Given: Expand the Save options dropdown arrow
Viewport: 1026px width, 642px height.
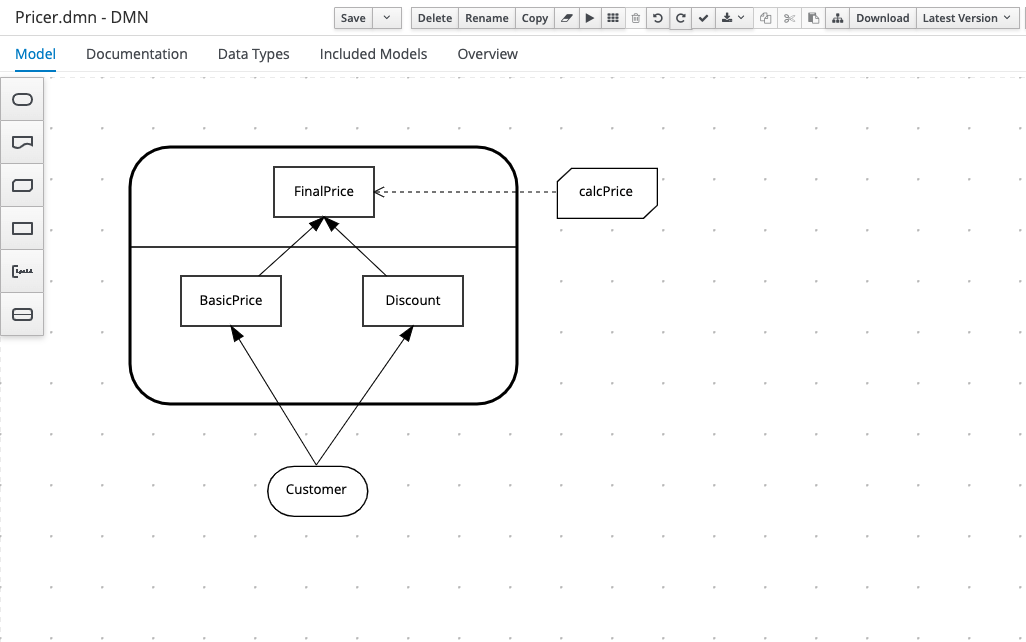Looking at the screenshot, I should [x=388, y=18].
